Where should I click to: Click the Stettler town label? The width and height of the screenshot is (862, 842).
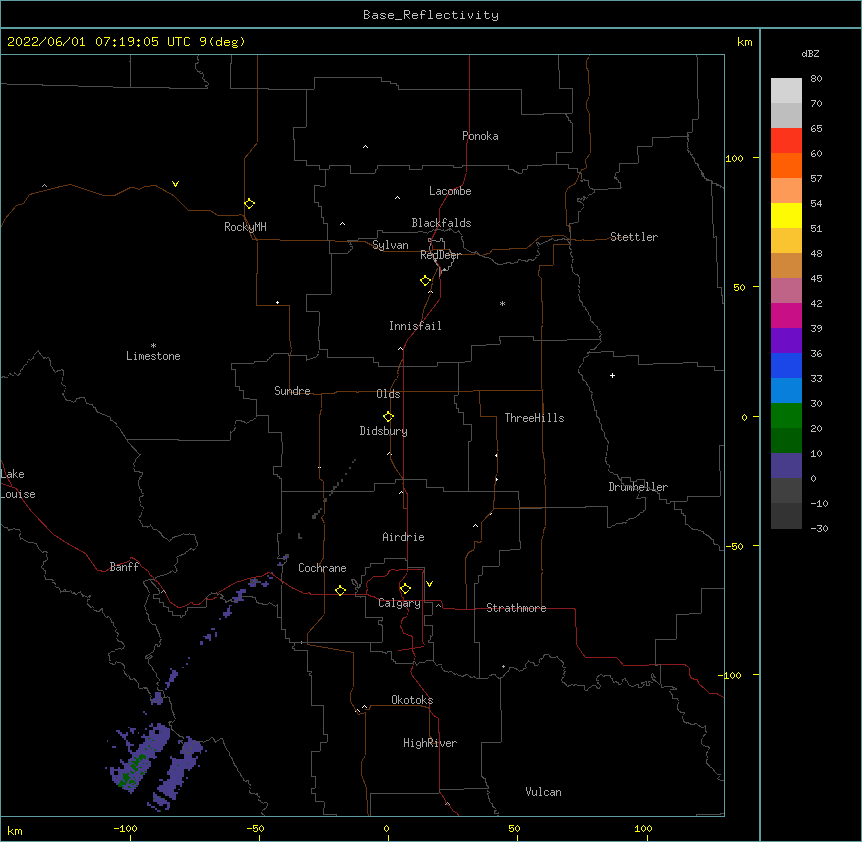634,237
